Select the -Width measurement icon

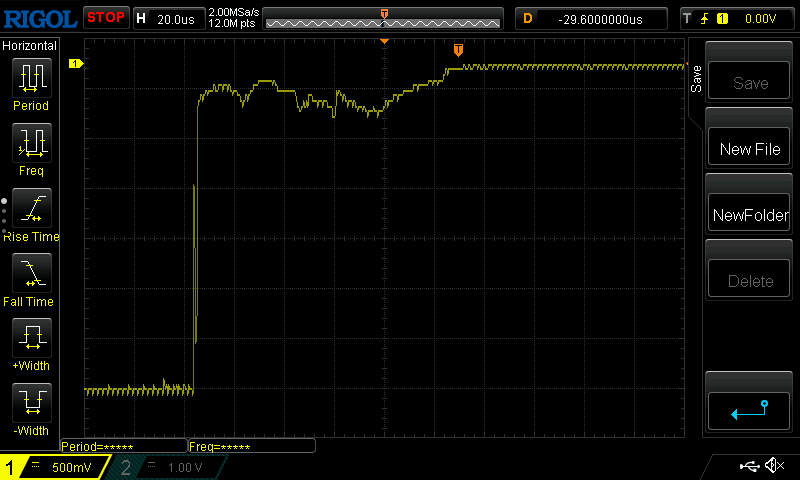coord(30,408)
